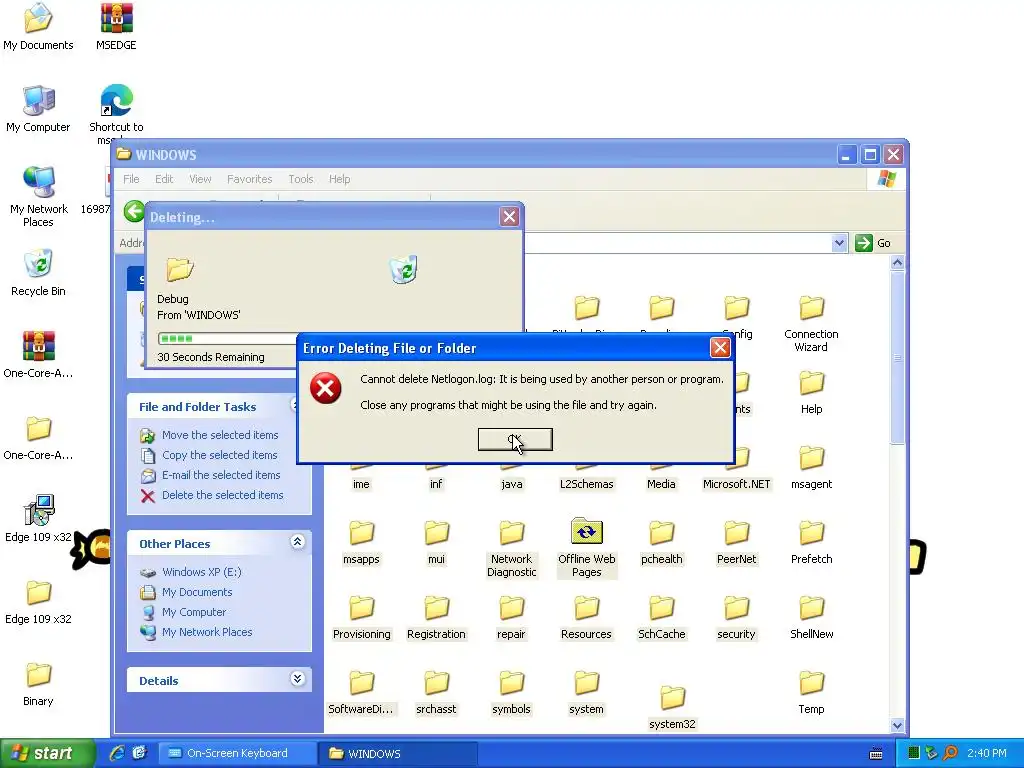This screenshot has width=1024, height=768.
Task: Click the vertical scrollbar thumb
Action: 897,357
